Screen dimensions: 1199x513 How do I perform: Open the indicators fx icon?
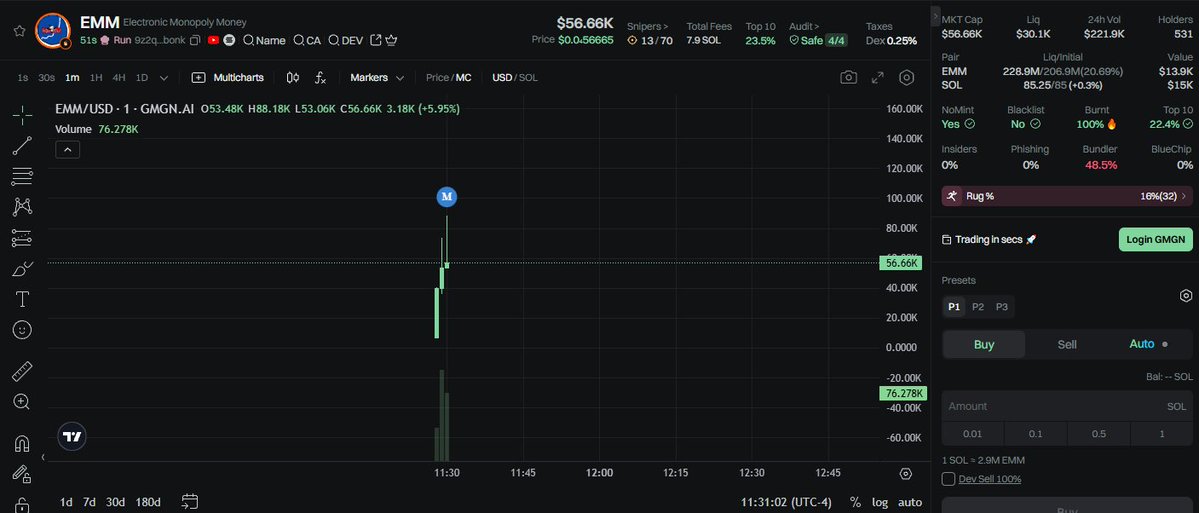(320, 77)
